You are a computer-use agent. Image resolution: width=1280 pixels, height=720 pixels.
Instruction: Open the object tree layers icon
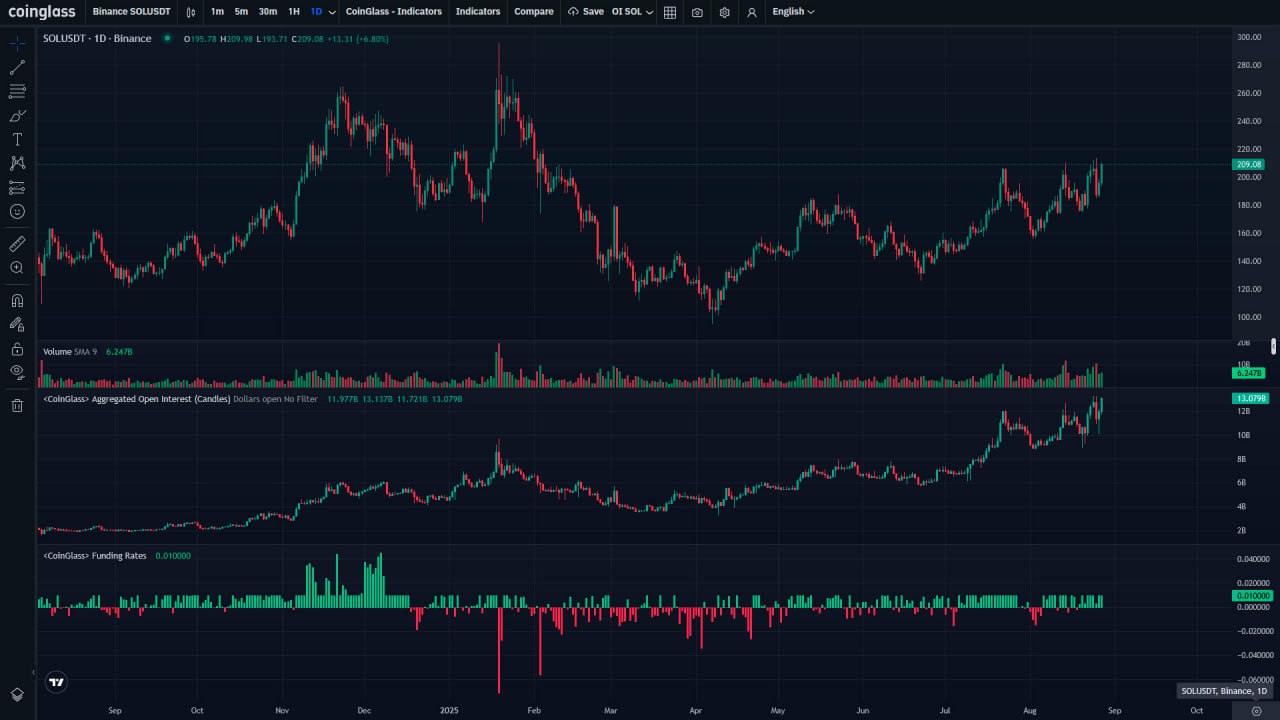pos(17,694)
